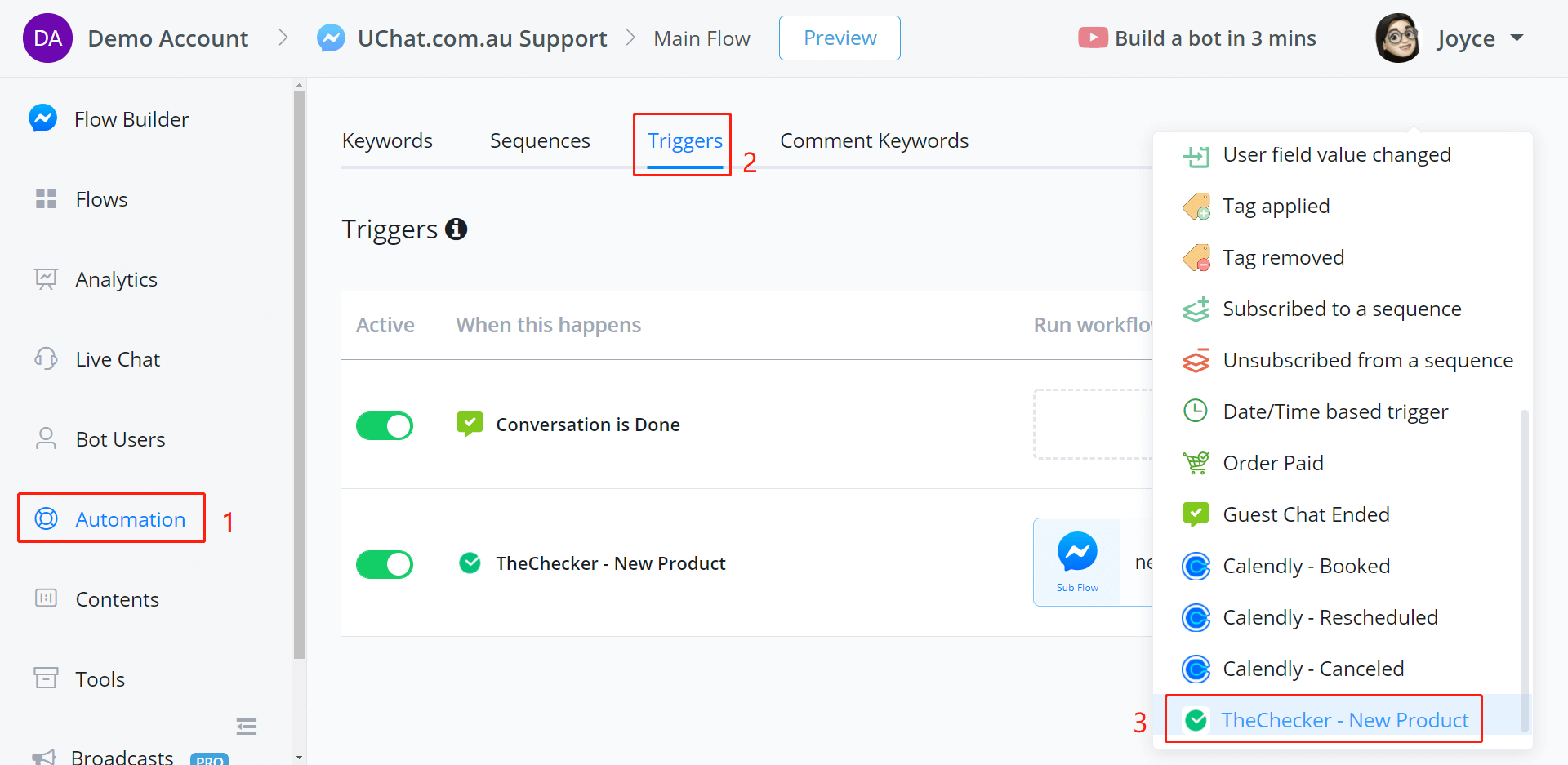This screenshot has width=1568, height=765.
Task: Disable the Conversation is Done trigger toggle
Action: 385,425
